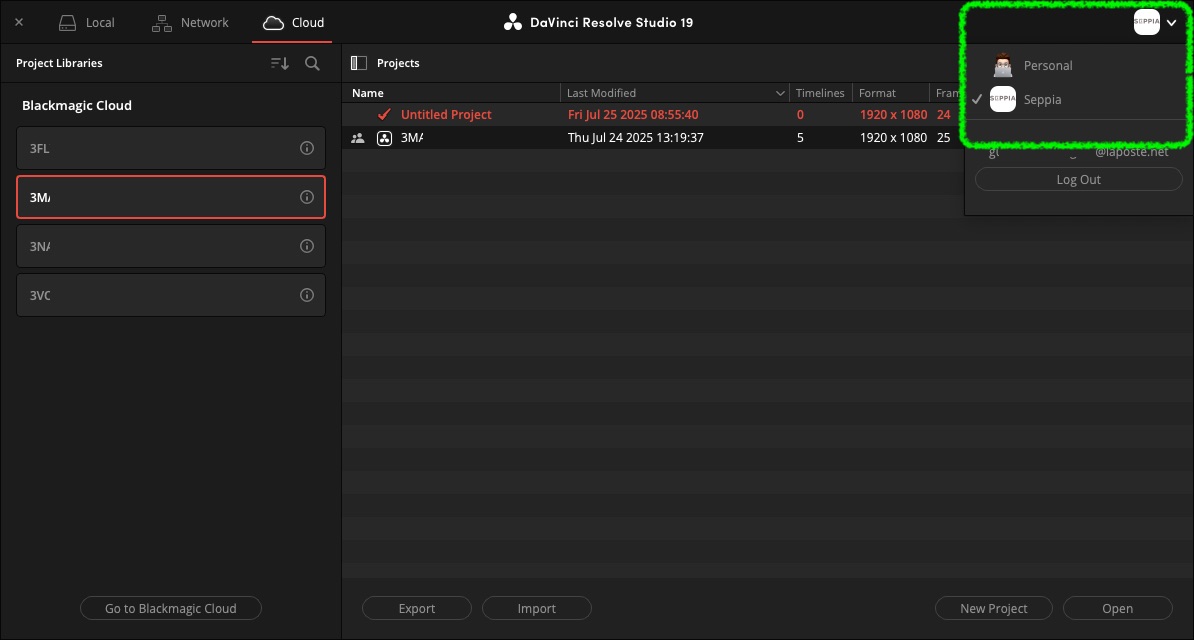
Task: Show info for the 3FL library
Action: [x=307, y=148]
